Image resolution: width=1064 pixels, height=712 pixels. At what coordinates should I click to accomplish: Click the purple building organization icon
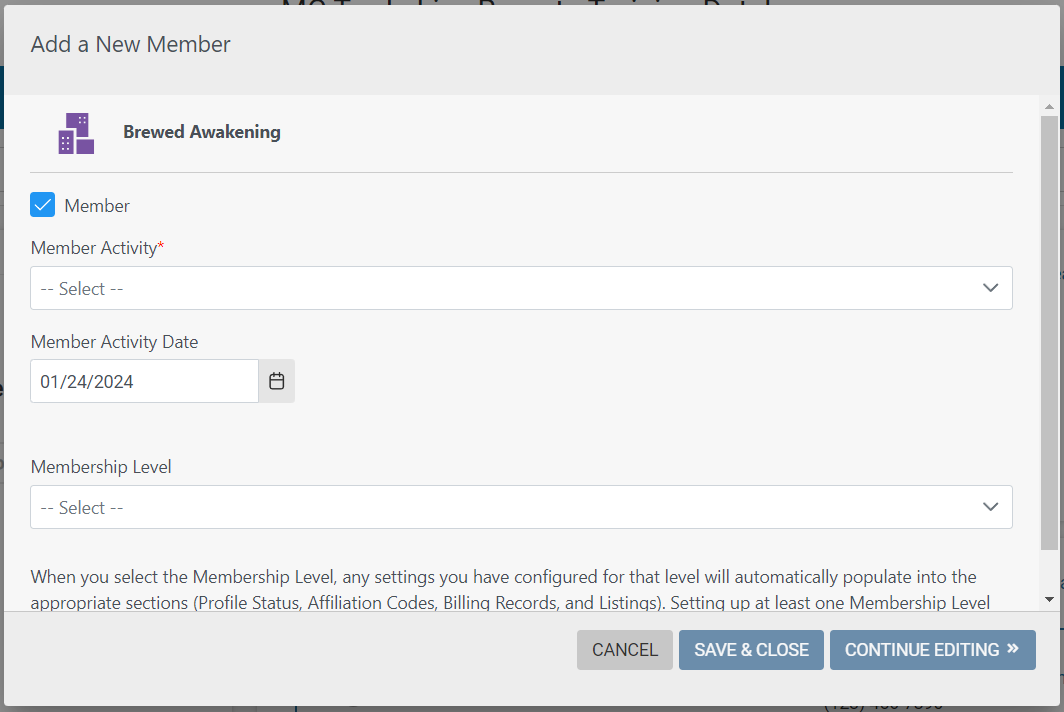click(76, 133)
